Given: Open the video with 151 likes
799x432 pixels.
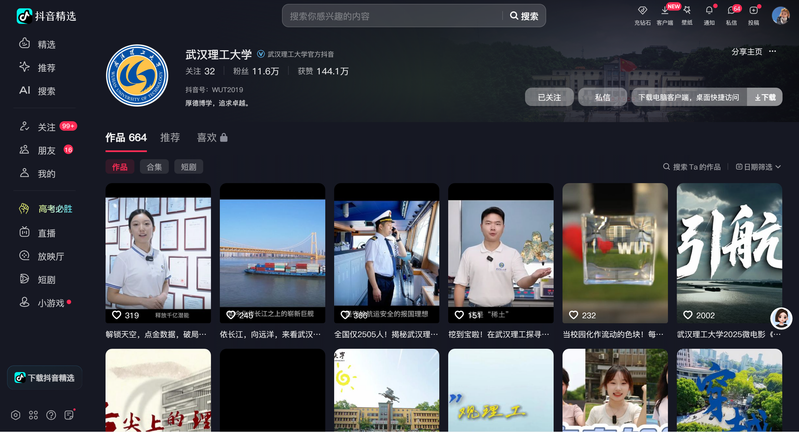Looking at the screenshot, I should click(500, 253).
